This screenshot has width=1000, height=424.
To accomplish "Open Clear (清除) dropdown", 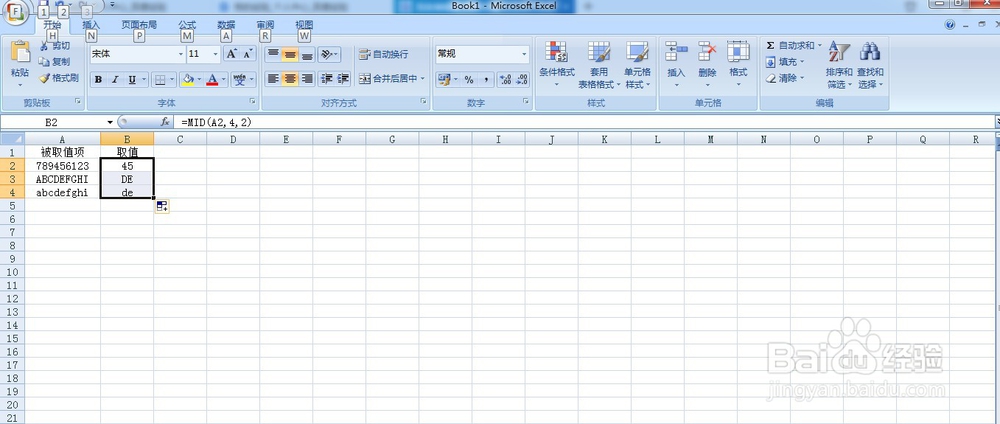I will pyautogui.click(x=785, y=78).
